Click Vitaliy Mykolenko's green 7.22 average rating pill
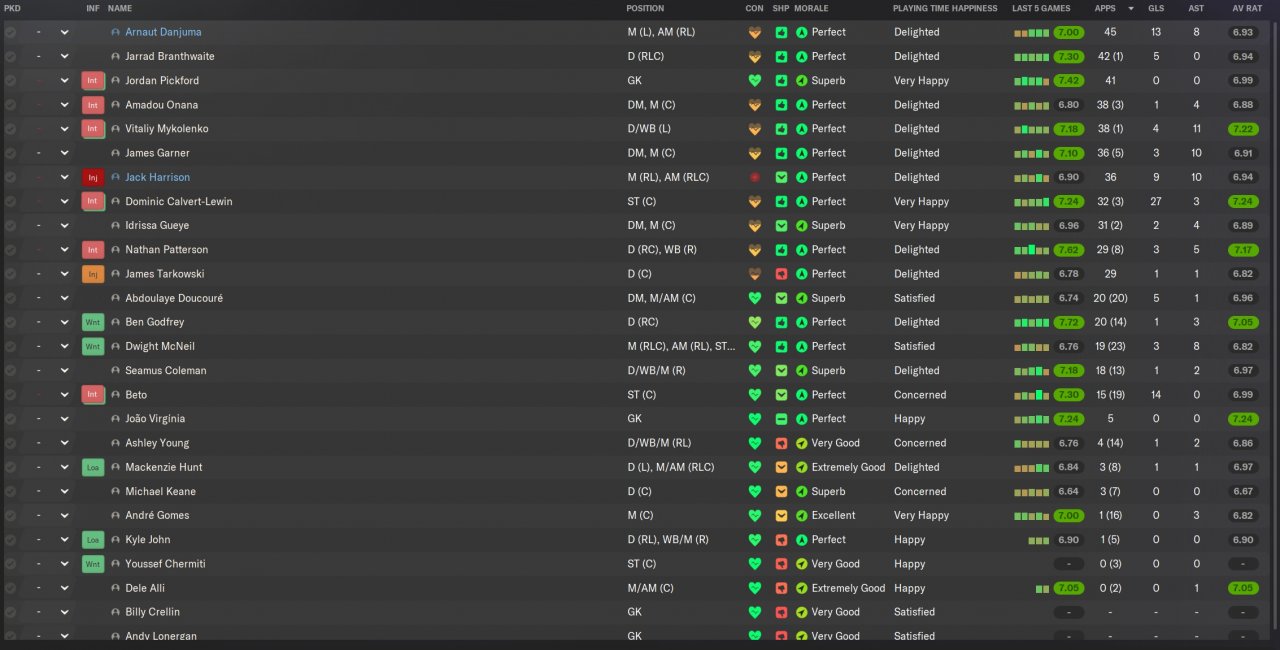Image resolution: width=1280 pixels, height=650 pixels. click(1243, 129)
